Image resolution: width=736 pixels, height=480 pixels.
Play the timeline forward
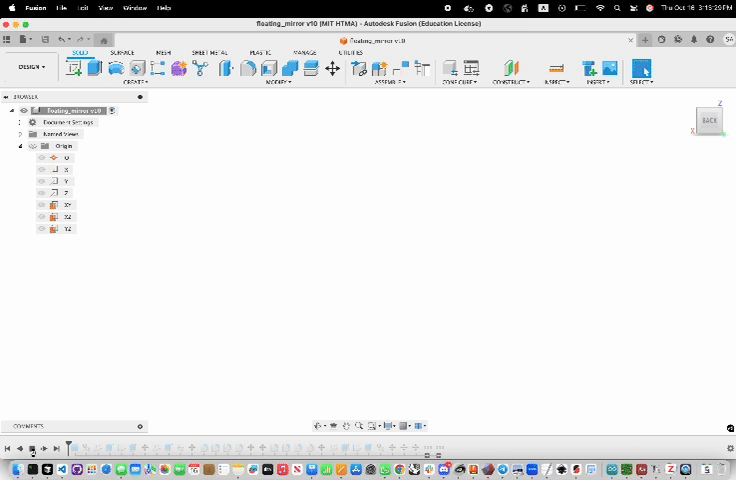(x=44, y=449)
